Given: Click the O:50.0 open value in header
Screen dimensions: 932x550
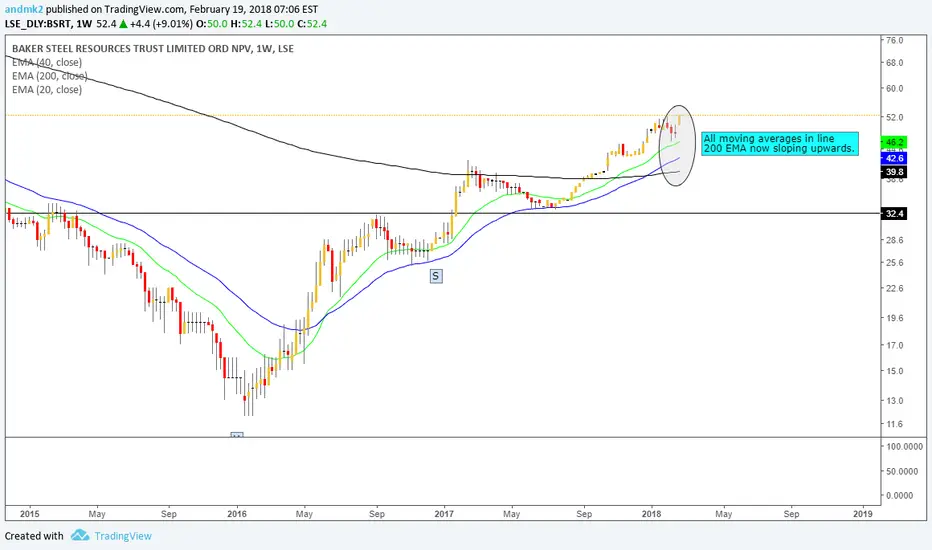Looking at the screenshot, I should pyautogui.click(x=212, y=24).
